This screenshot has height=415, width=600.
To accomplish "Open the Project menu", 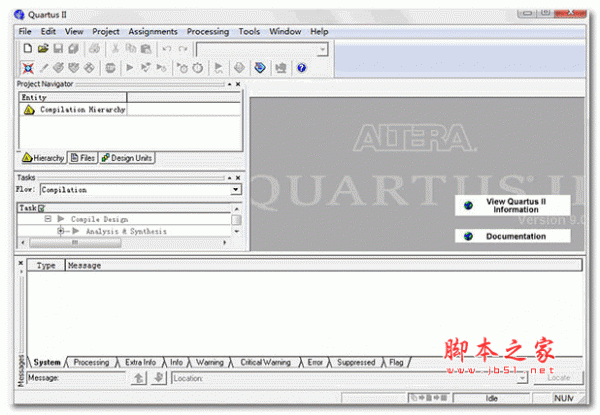I will coord(106,31).
